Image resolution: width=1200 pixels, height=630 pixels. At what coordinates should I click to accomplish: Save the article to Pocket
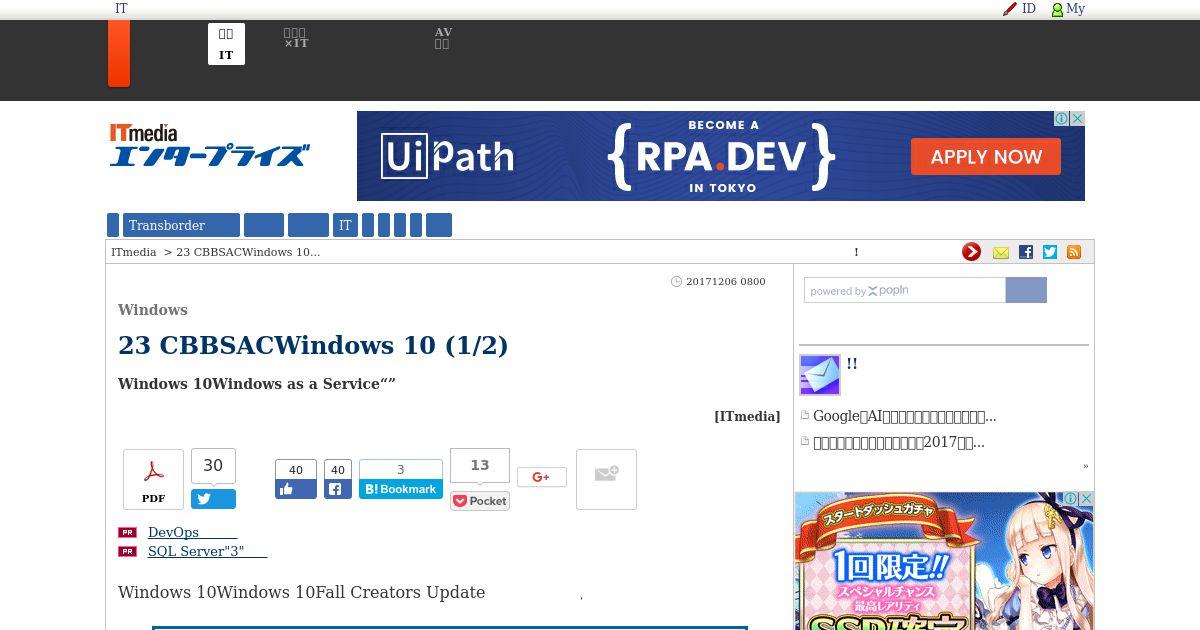pyautogui.click(x=480, y=501)
